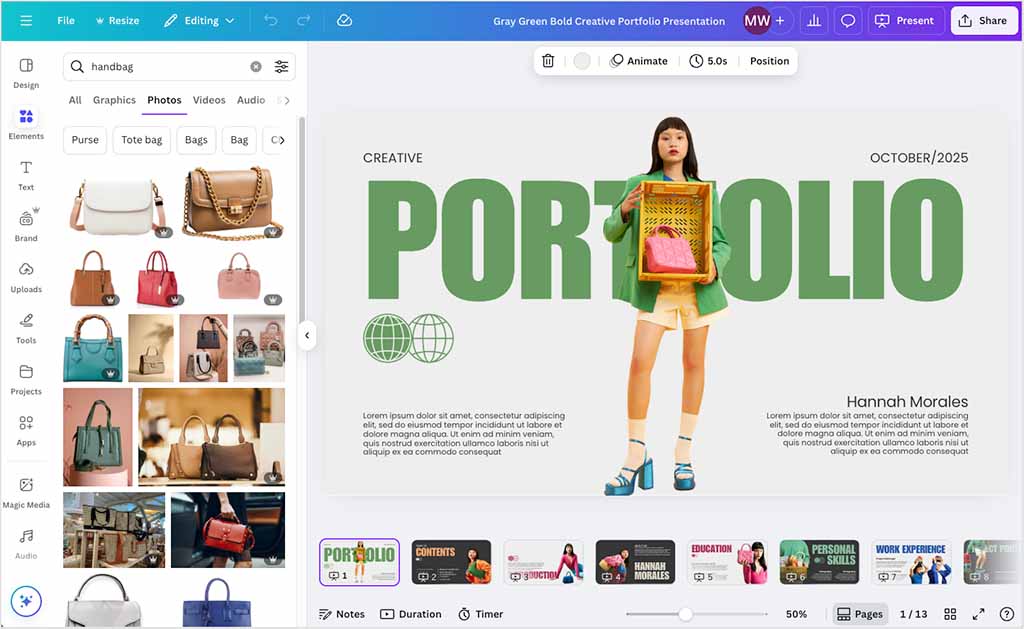The image size is (1024, 629).
Task: Open the Design panel
Action: click(26, 73)
